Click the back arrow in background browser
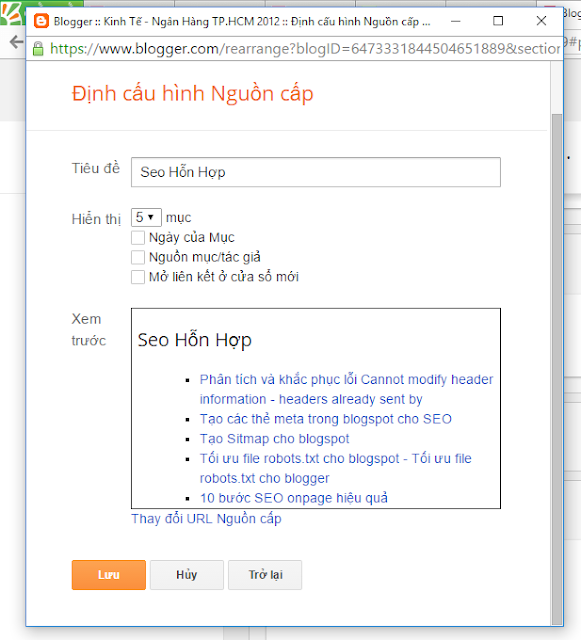 pyautogui.click(x=16, y=42)
